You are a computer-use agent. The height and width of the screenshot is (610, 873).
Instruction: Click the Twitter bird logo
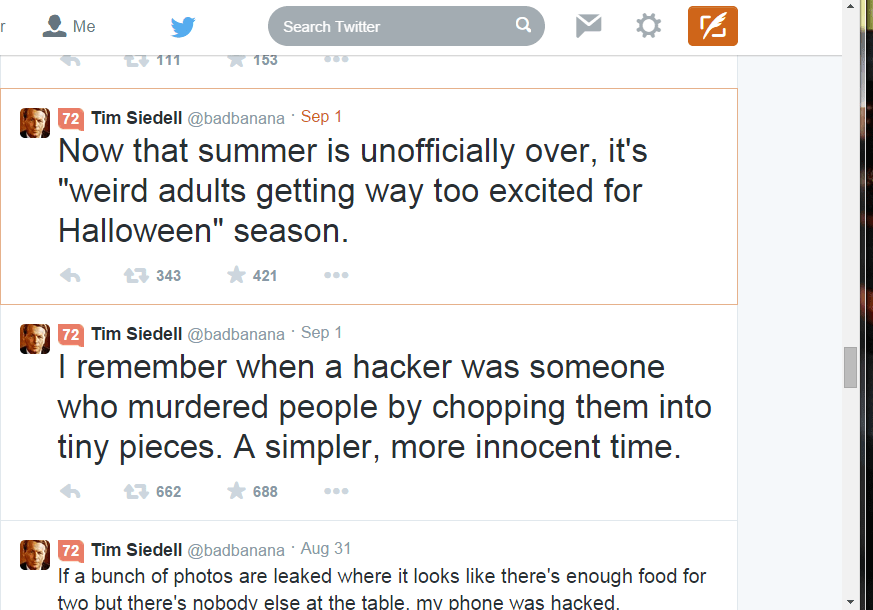pos(182,27)
